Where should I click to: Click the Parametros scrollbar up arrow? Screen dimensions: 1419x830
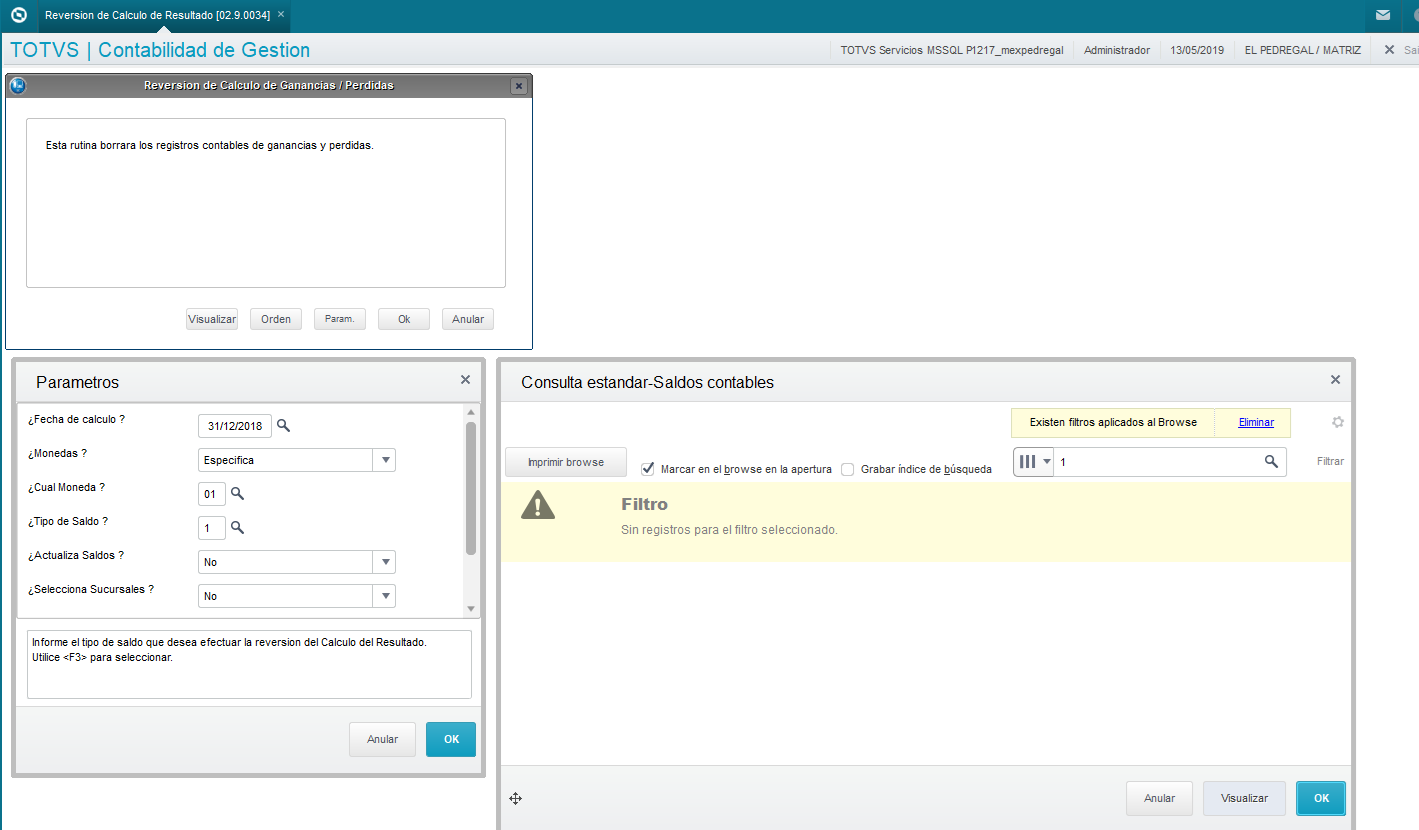[471, 412]
